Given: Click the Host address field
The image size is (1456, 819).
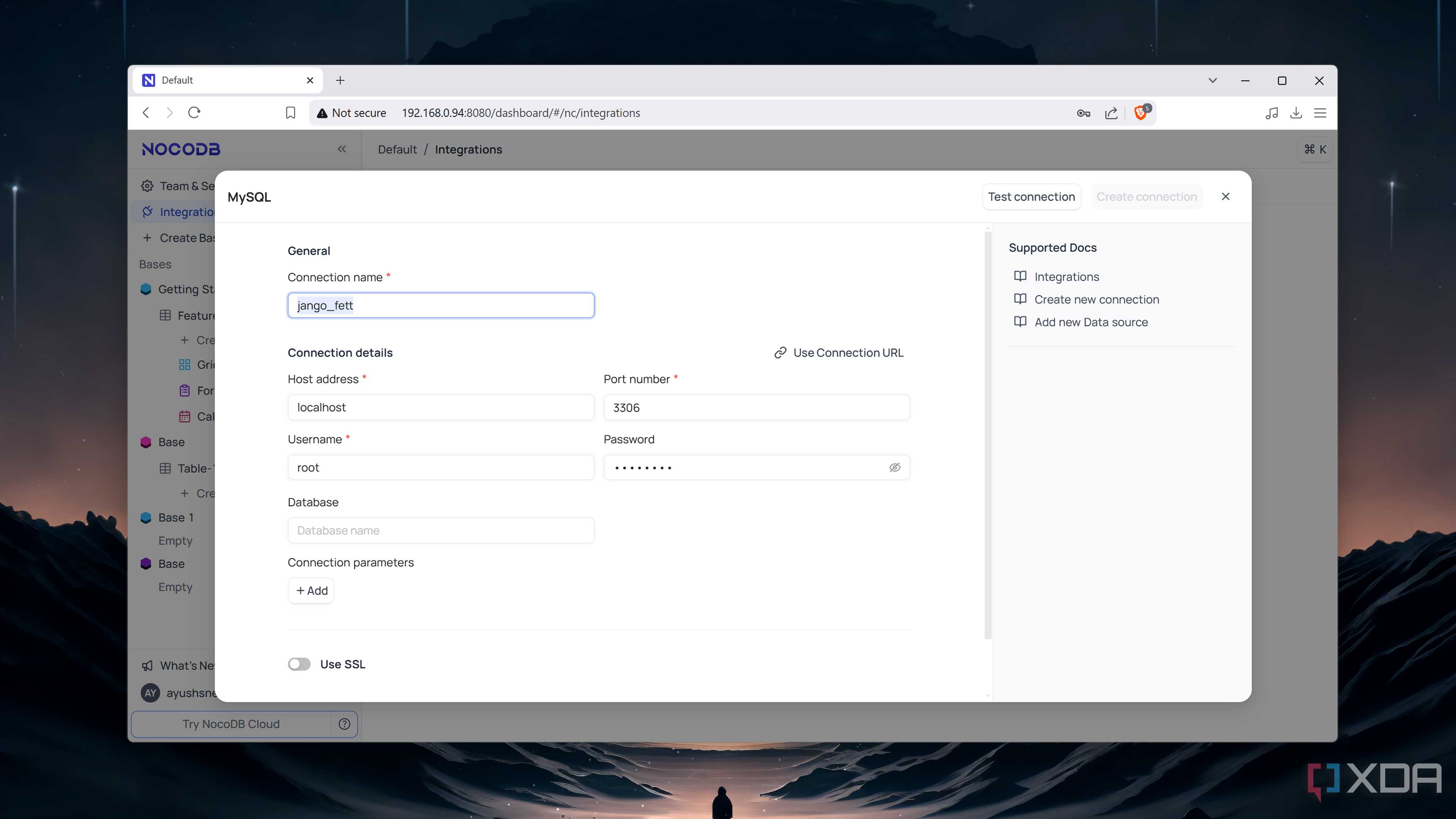Looking at the screenshot, I should click(441, 408).
